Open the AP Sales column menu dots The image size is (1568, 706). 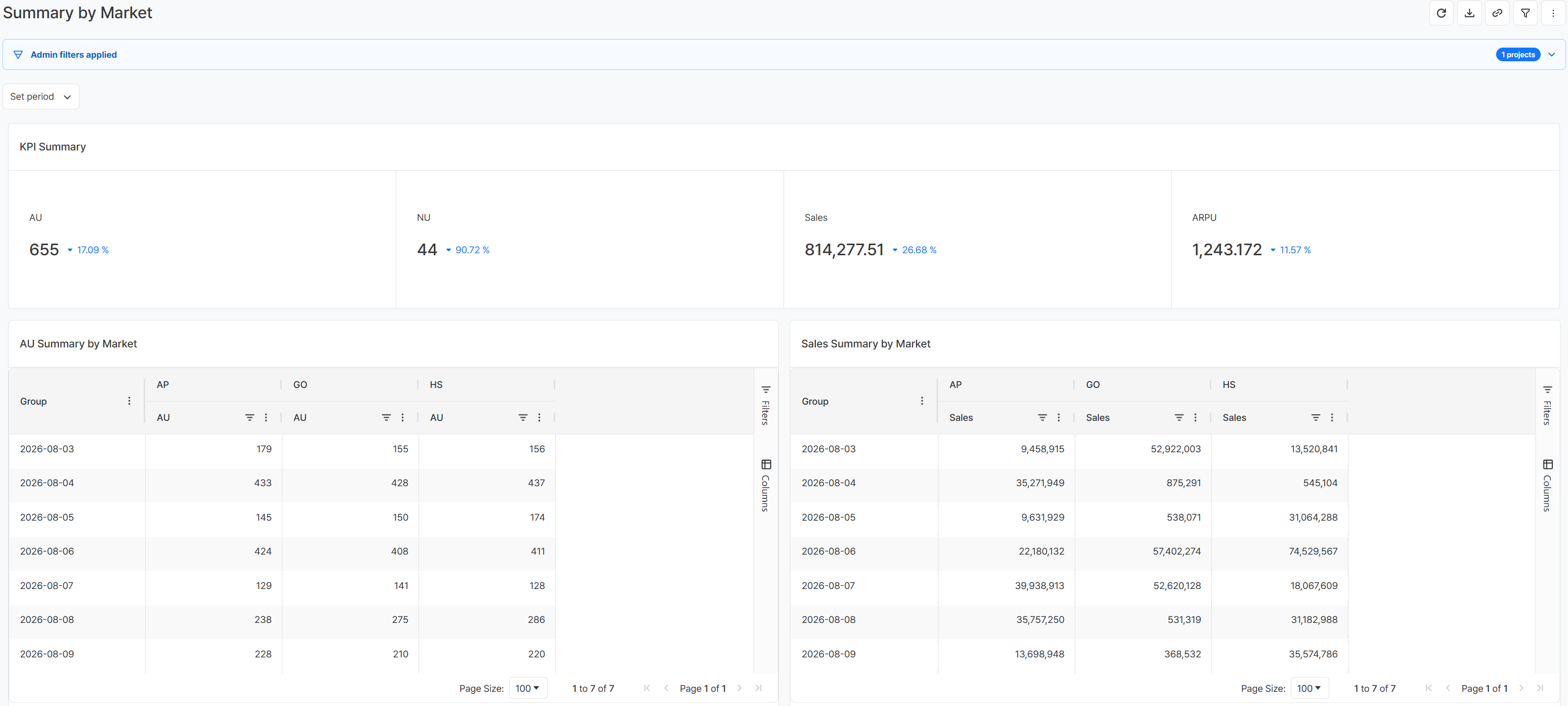pyautogui.click(x=1058, y=417)
